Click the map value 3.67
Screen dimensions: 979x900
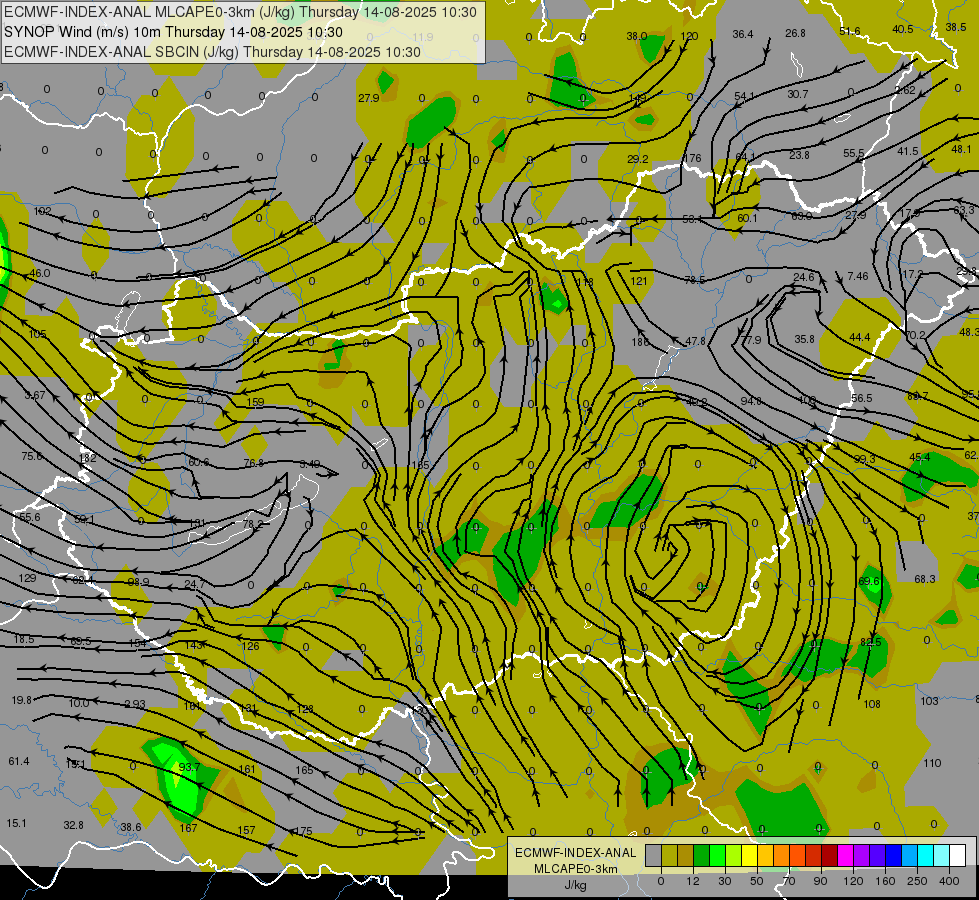tap(34, 395)
